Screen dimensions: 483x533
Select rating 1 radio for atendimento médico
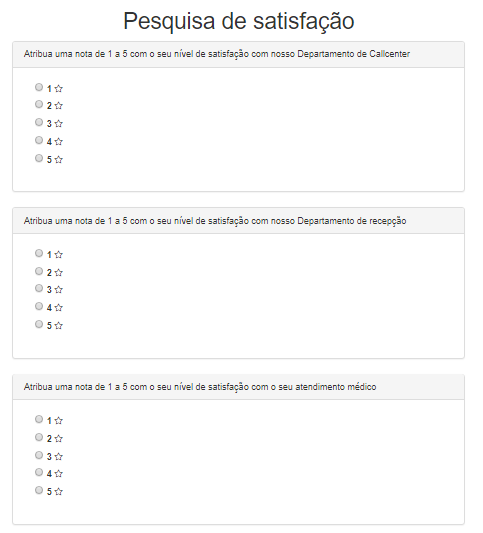(39, 419)
